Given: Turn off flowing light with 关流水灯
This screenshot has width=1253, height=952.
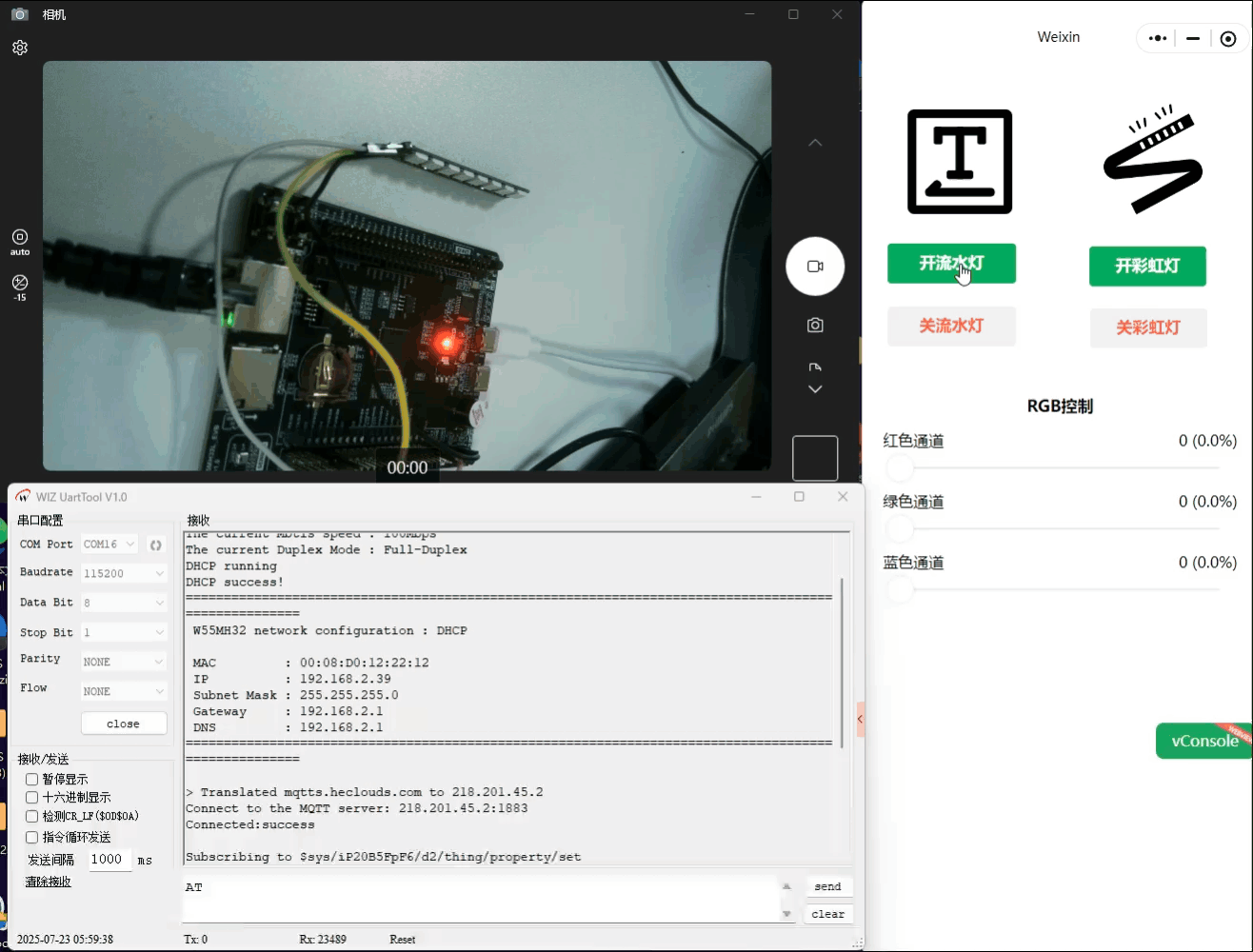Looking at the screenshot, I should coord(951,327).
